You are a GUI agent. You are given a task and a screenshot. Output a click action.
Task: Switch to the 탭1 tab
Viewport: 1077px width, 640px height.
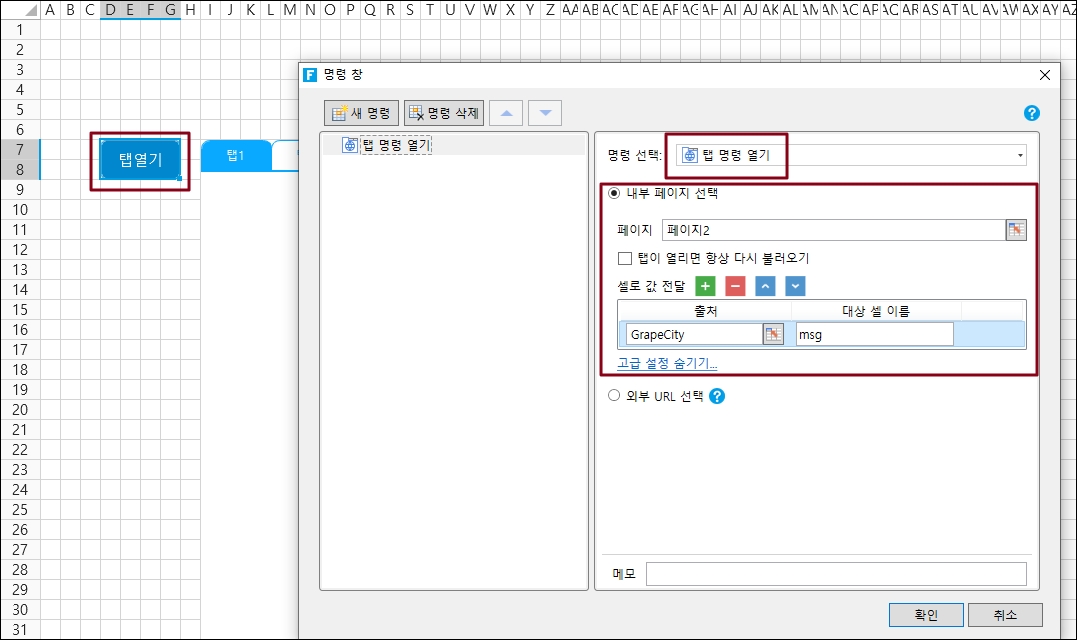pyautogui.click(x=235, y=156)
